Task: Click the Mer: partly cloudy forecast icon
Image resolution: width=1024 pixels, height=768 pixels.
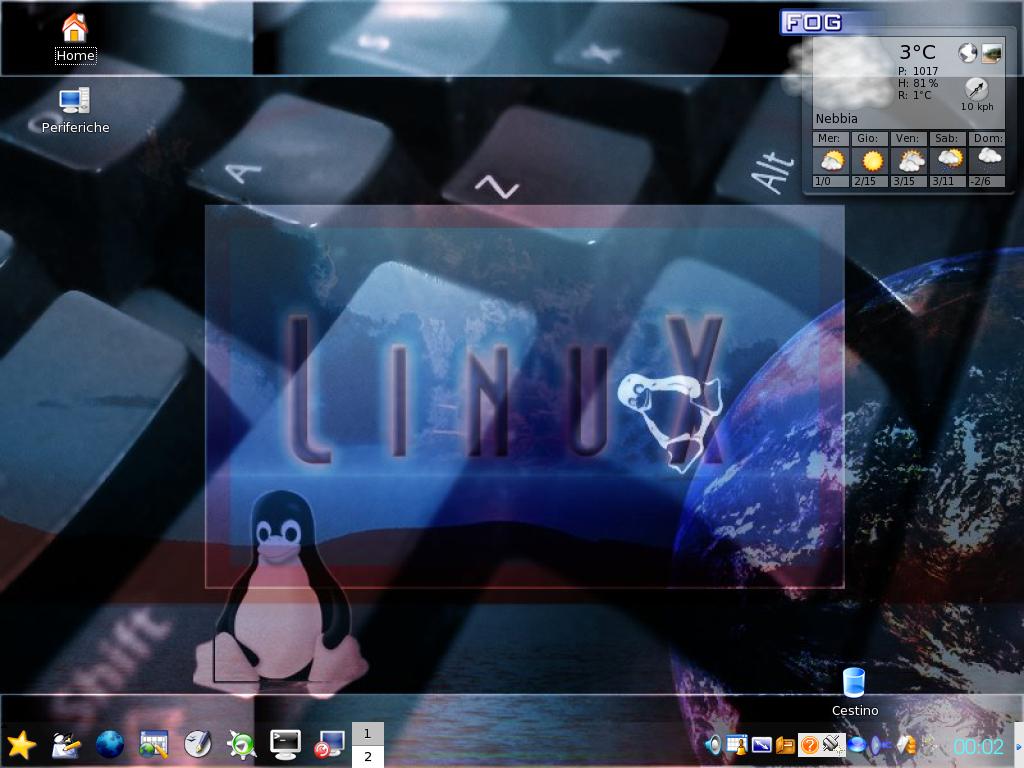Action: click(832, 161)
